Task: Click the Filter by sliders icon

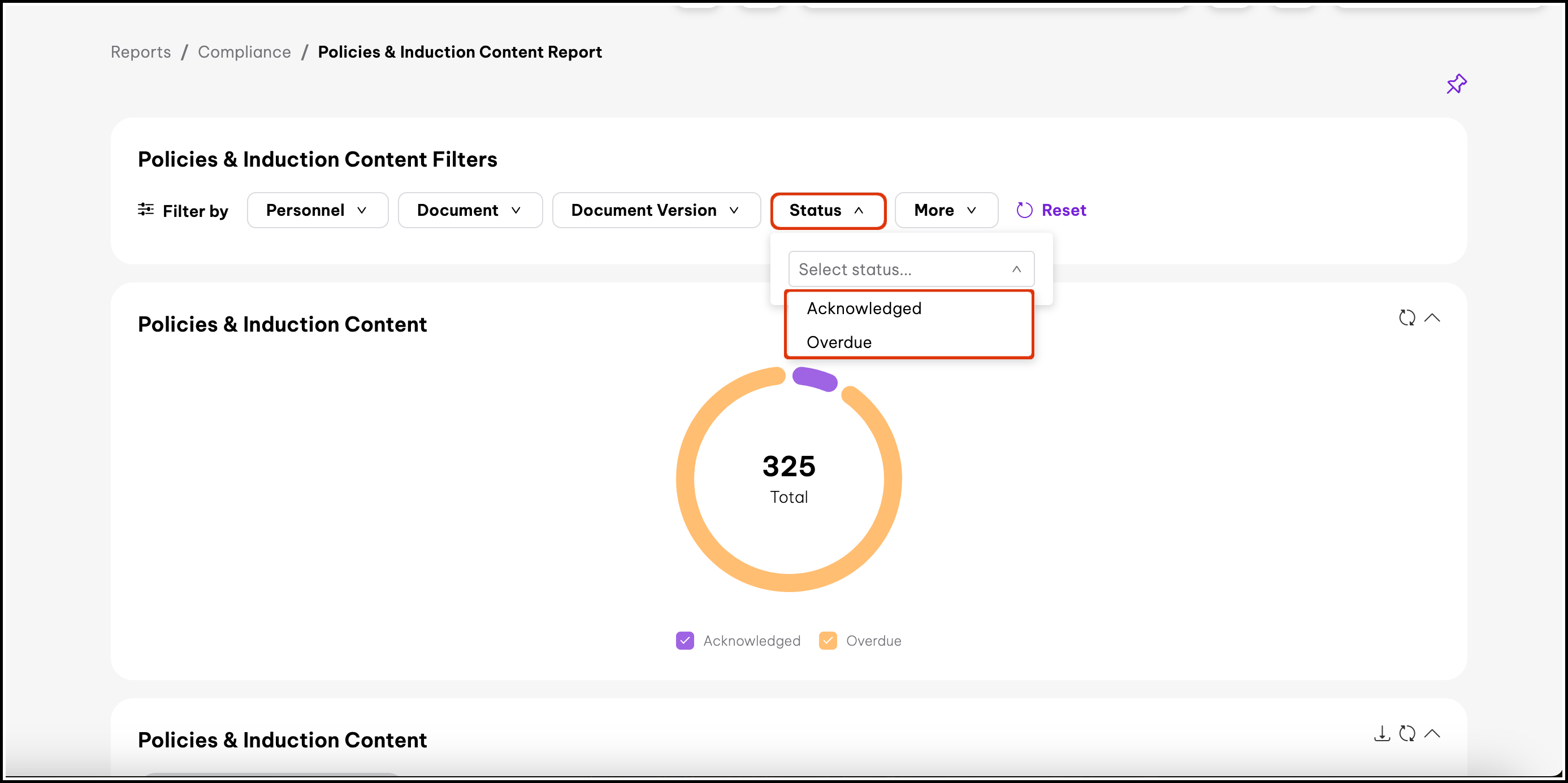Action: click(x=145, y=210)
